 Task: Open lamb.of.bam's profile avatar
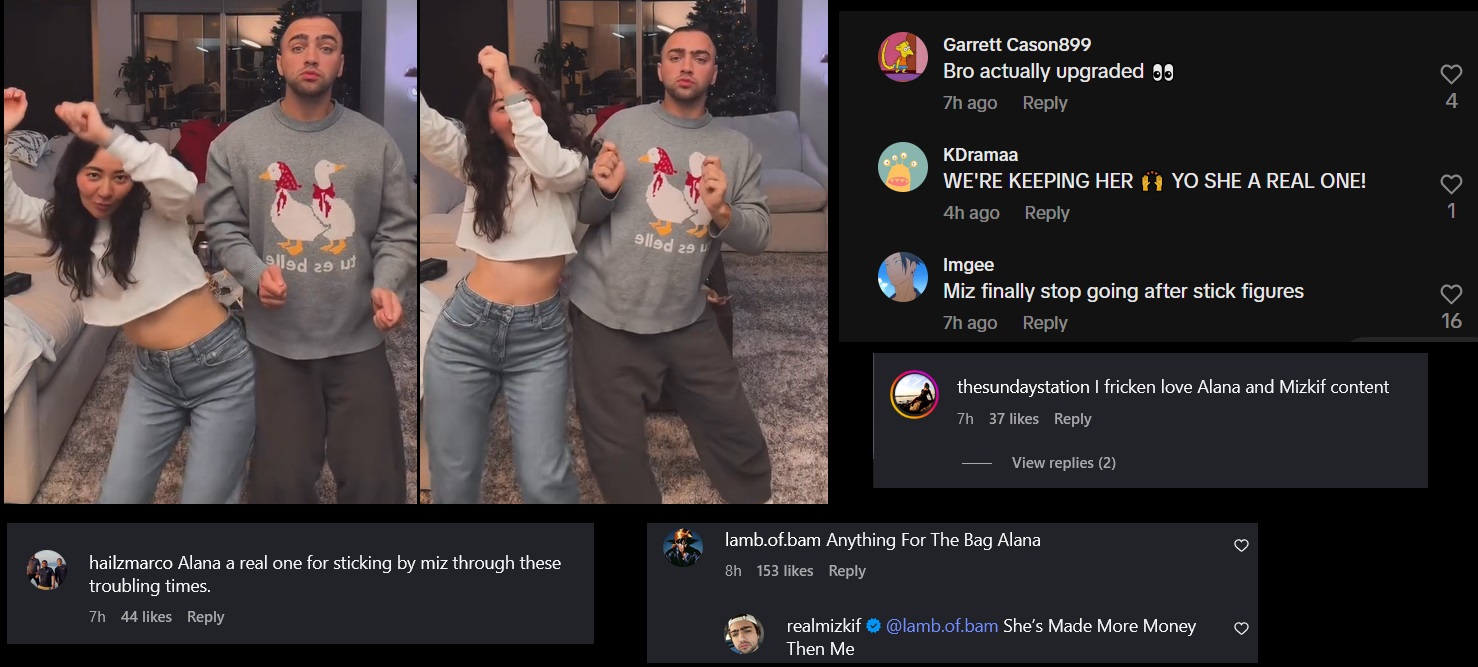click(x=683, y=547)
